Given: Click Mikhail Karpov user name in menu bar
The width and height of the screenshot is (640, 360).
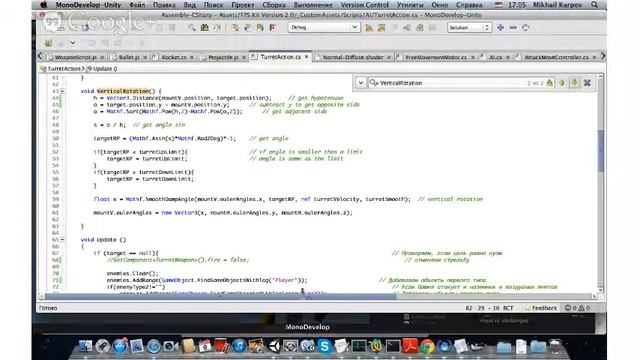Looking at the screenshot, I should point(557,5).
